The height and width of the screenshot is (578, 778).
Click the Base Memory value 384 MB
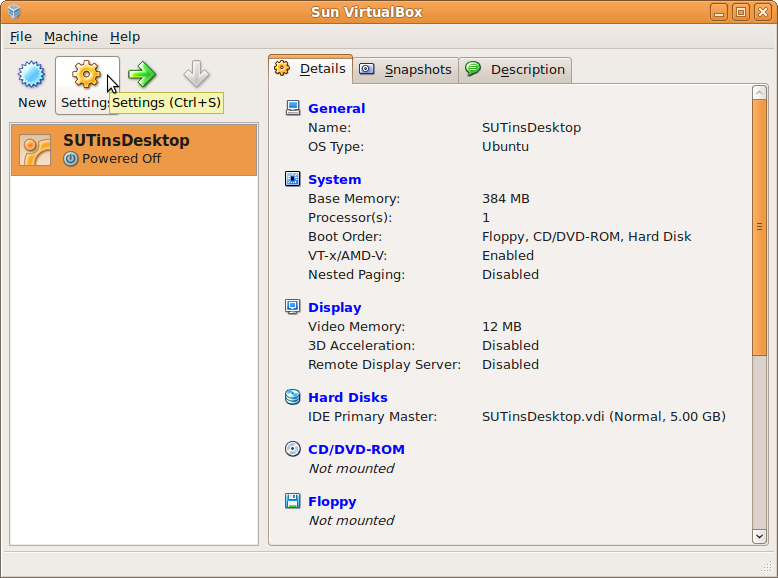point(506,198)
